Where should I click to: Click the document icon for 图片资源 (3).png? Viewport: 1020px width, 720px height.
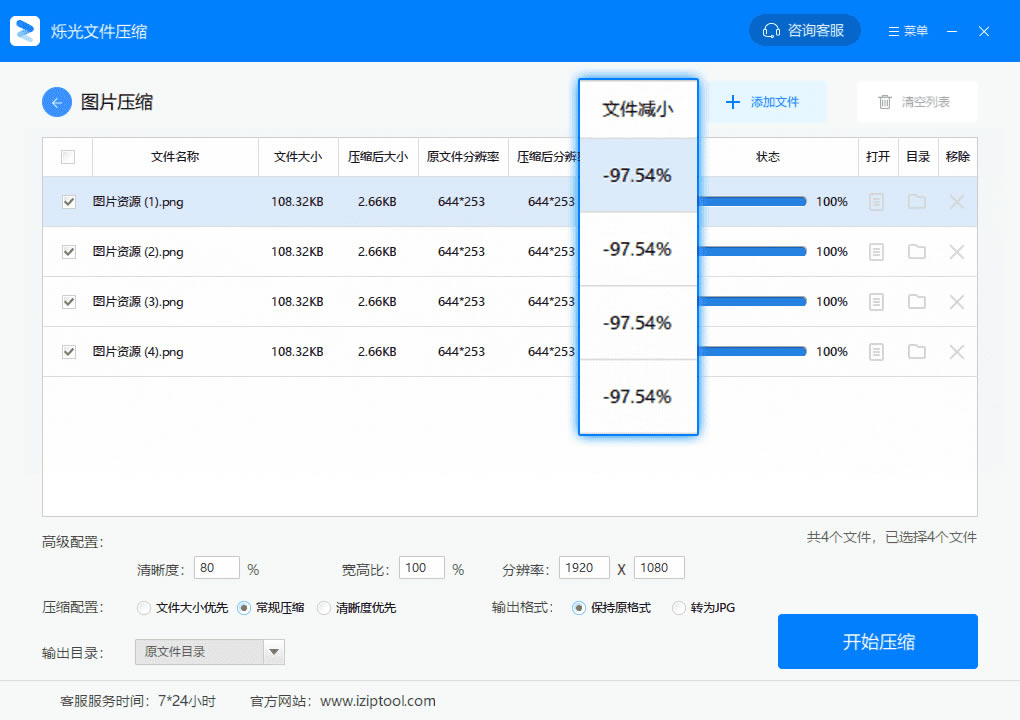coord(877,301)
